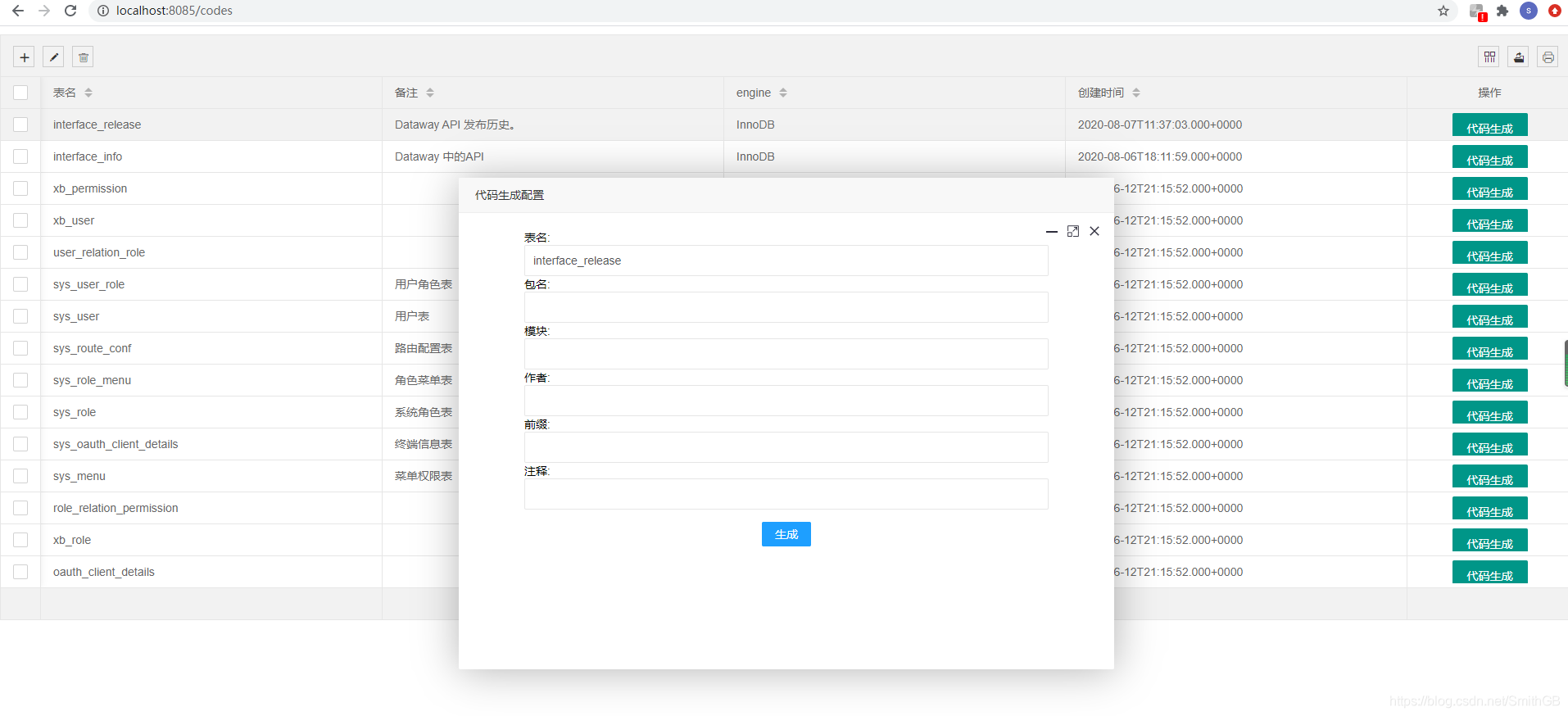Check the sys_menu row checkbox
Viewport: 1568px width, 716px height.
(x=20, y=476)
